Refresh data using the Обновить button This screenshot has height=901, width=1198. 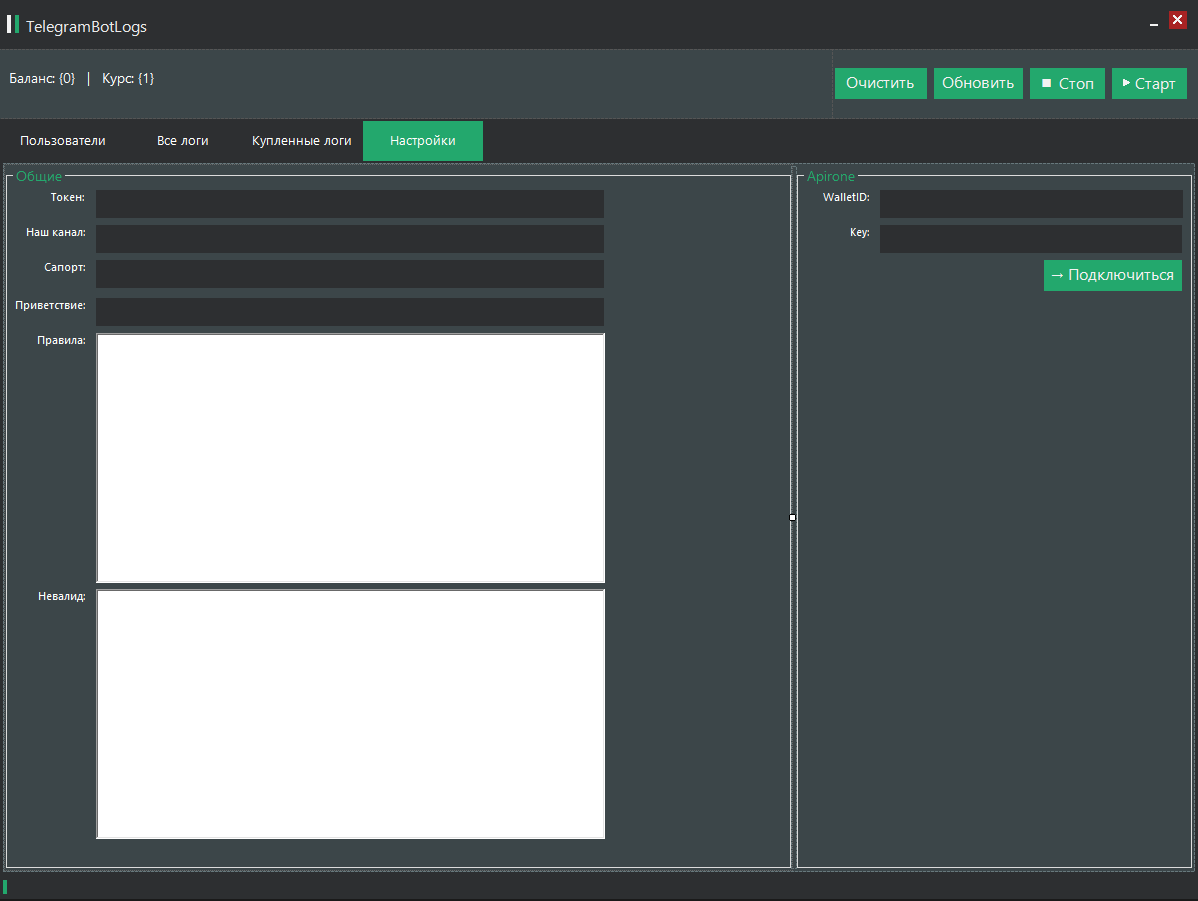(978, 84)
